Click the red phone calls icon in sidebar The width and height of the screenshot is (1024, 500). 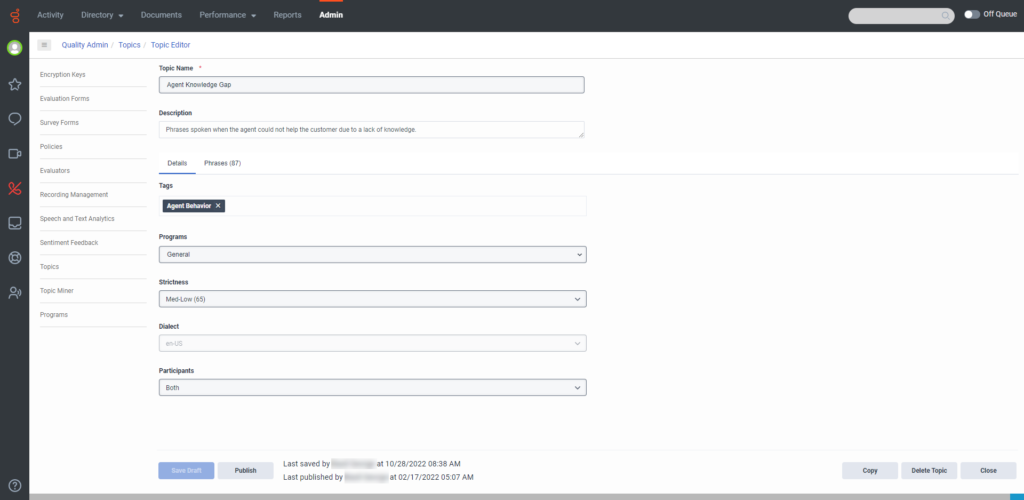click(14, 189)
